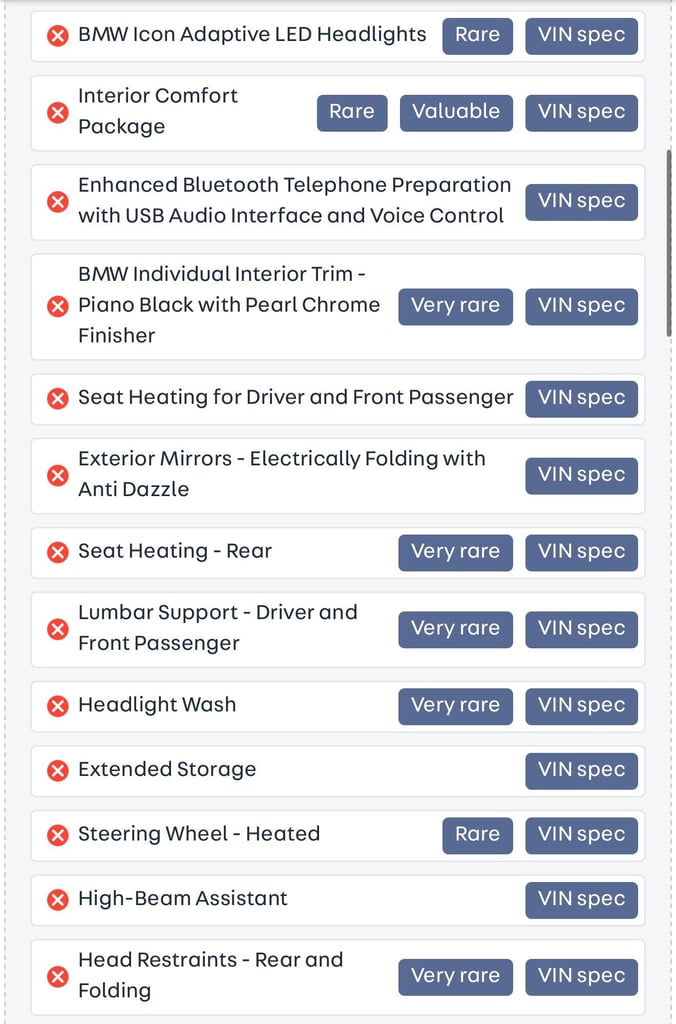Click red X icon beside Steering Wheel - Heated
Image resolution: width=676 pixels, height=1024 pixels.
[x=58, y=834]
